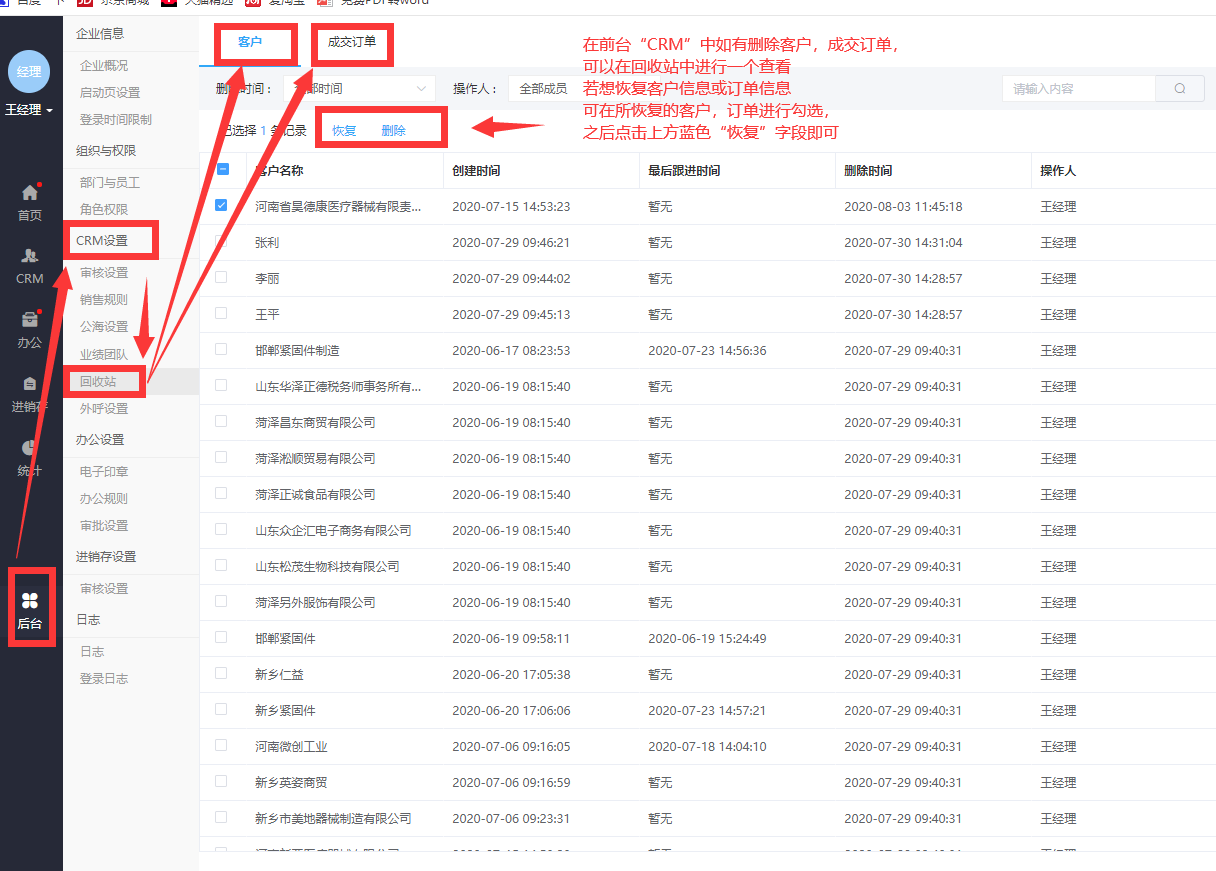Select 回收站 in the CRM settings
The image size is (1216, 871).
(x=98, y=381)
